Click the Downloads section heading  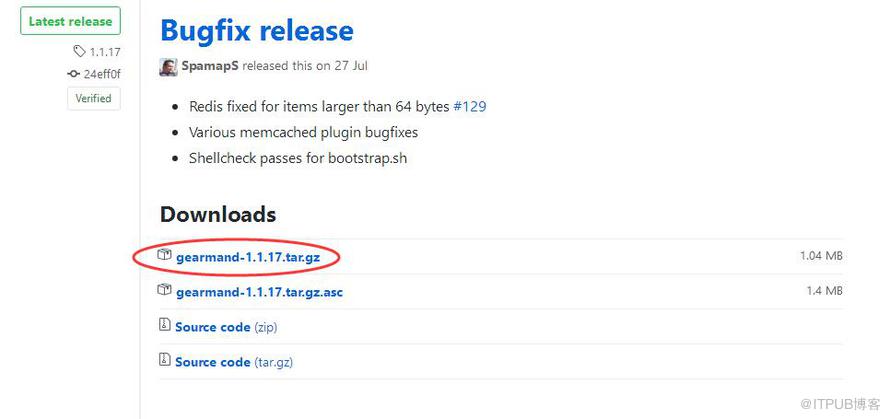218,215
